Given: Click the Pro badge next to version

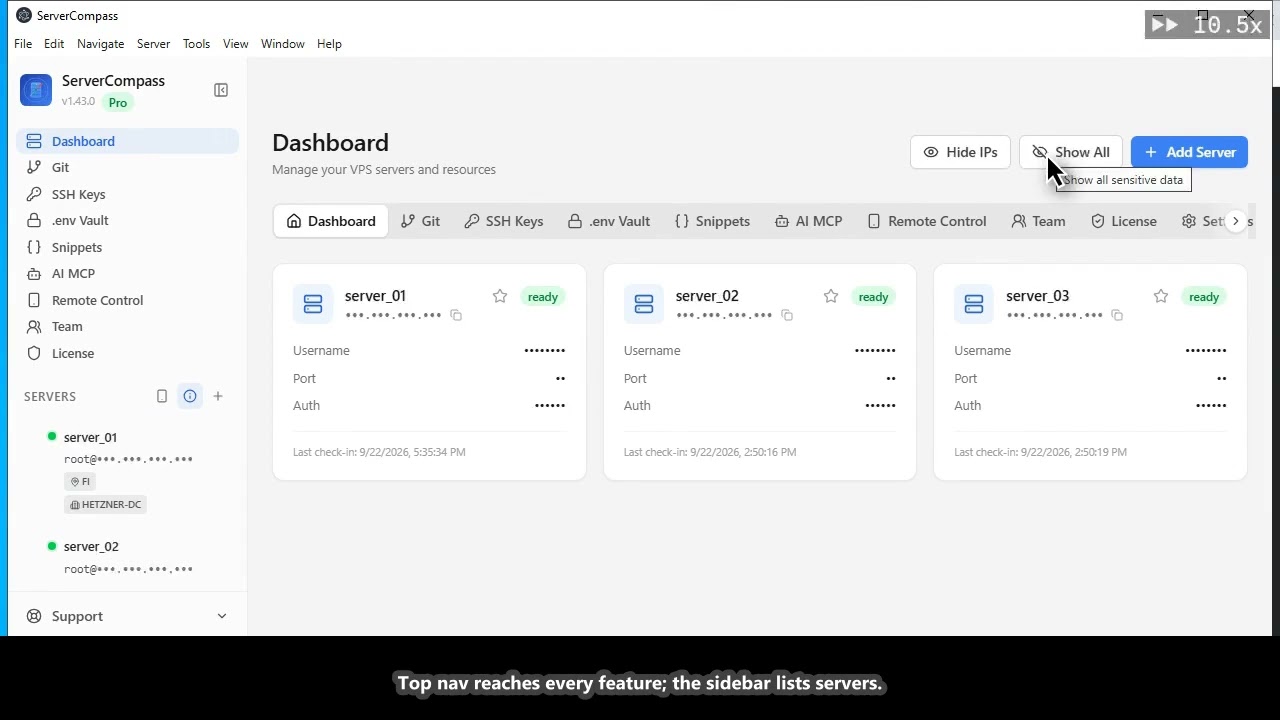Looking at the screenshot, I should pyautogui.click(x=118, y=102).
